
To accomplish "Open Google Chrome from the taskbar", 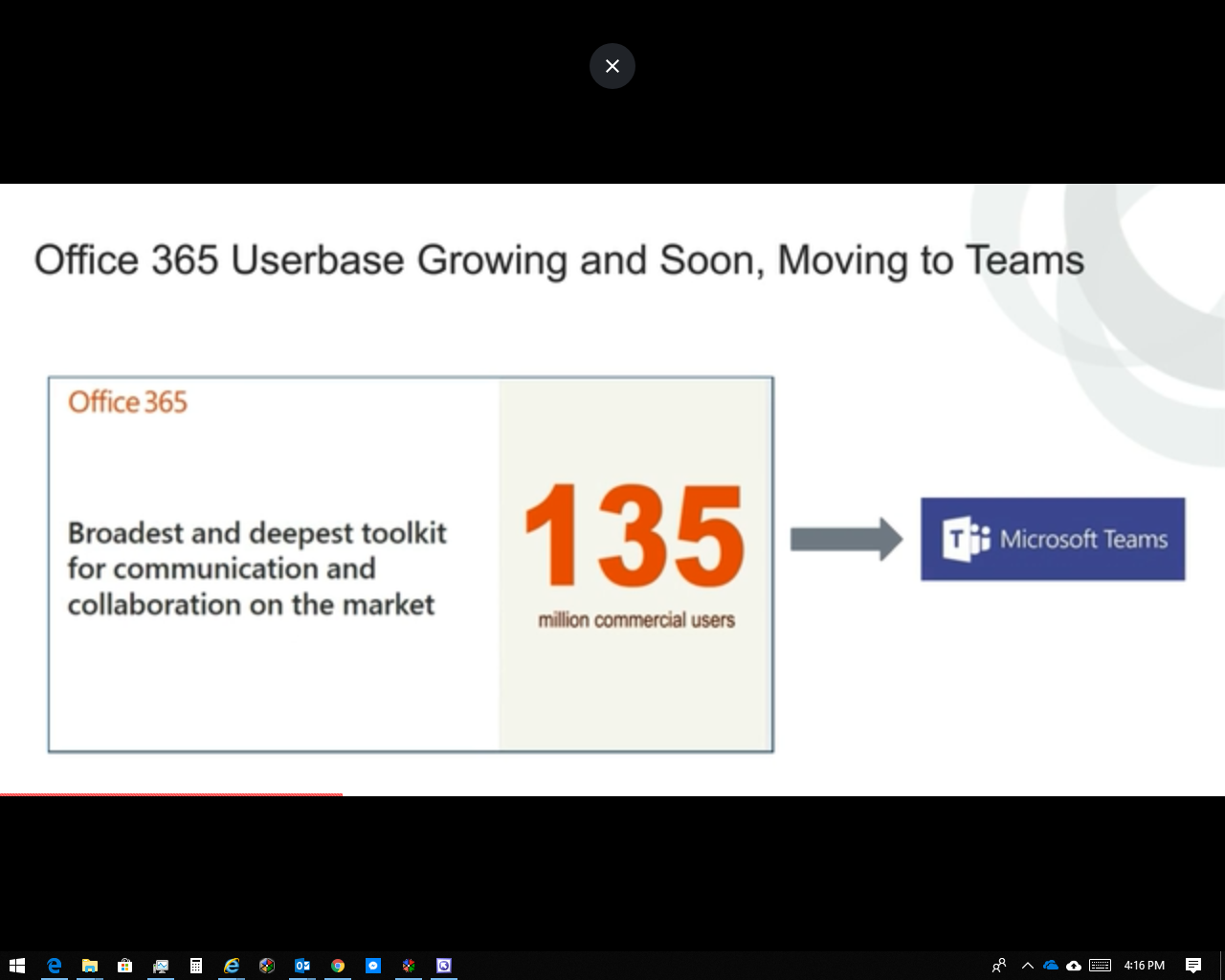I will [337, 966].
